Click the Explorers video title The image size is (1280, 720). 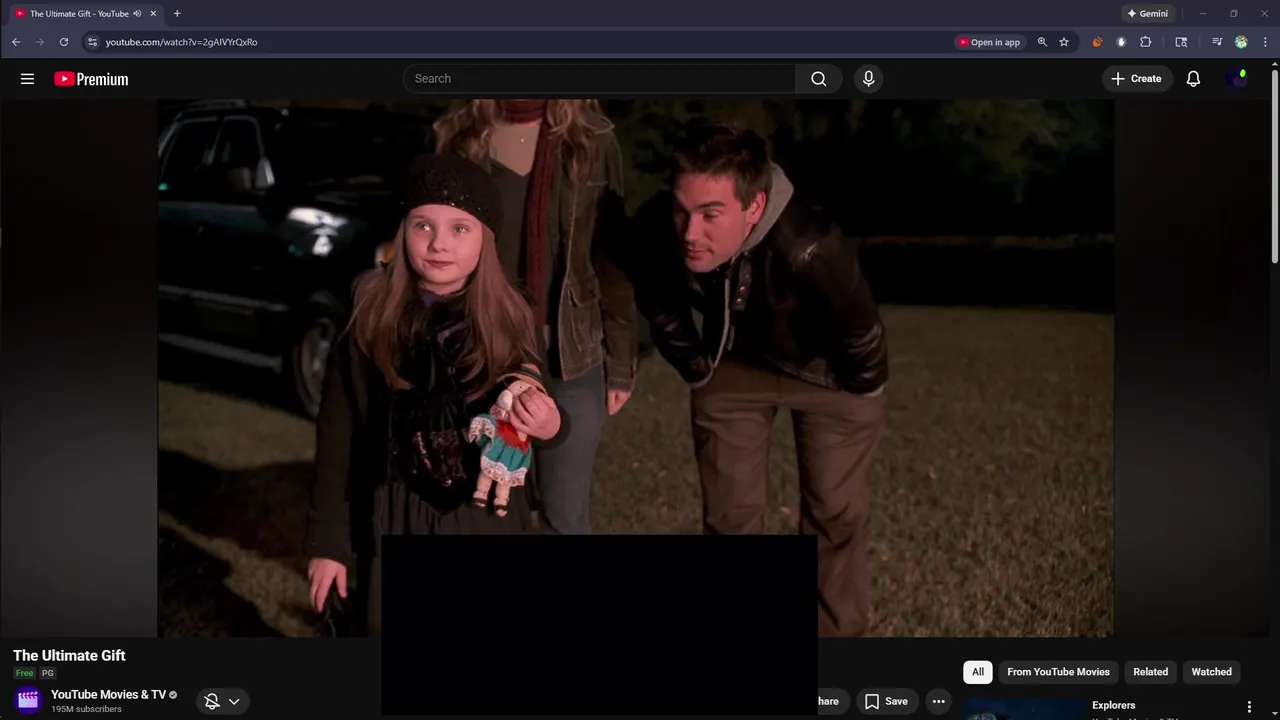(x=1113, y=705)
